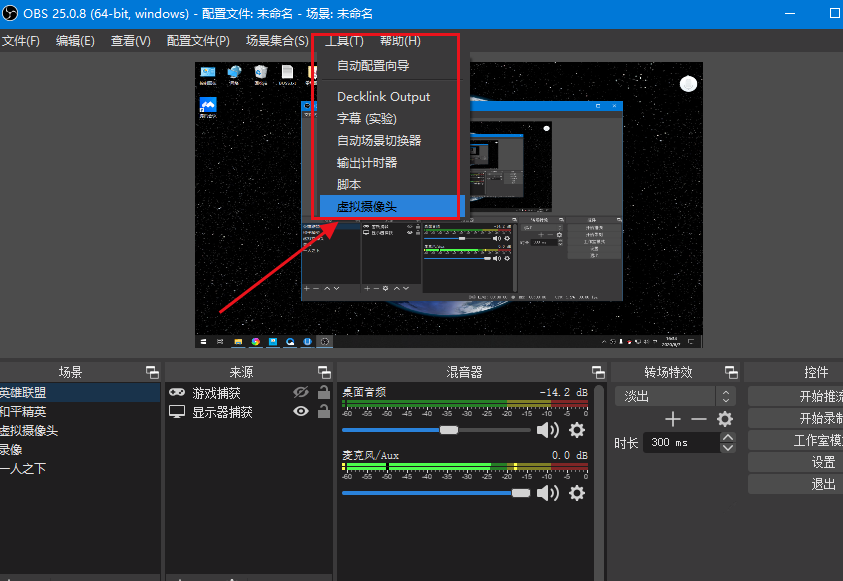Open 麦克风/Aux gear settings
This screenshot has width=843, height=581.
click(x=577, y=493)
